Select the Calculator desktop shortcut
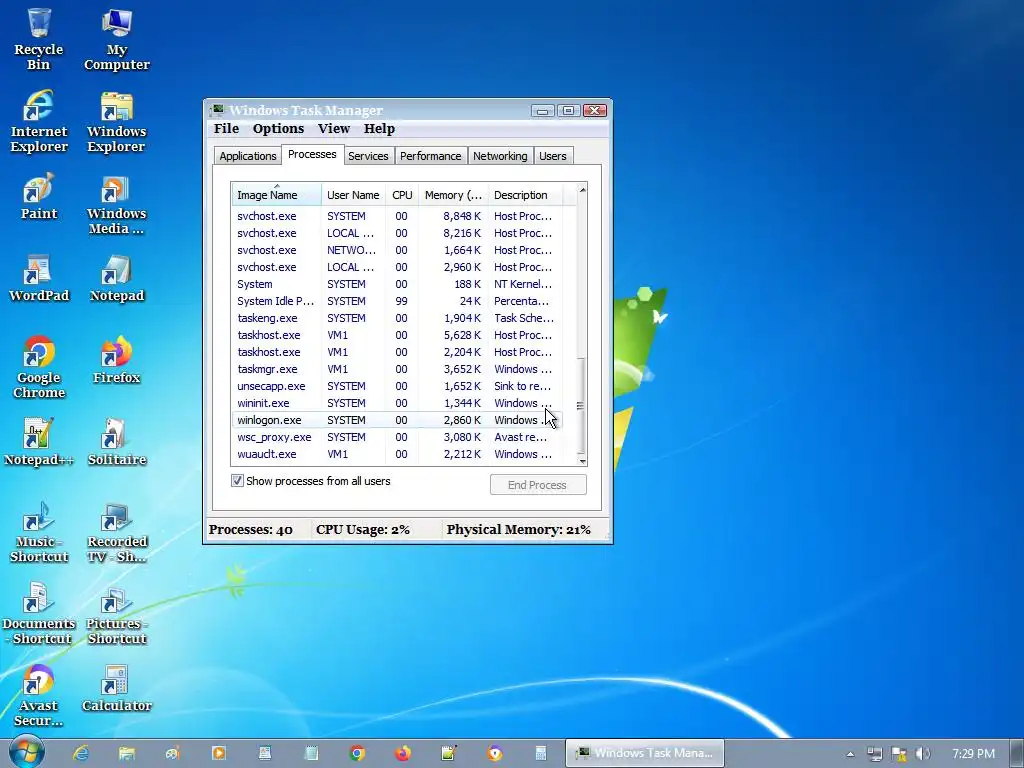Image resolution: width=1024 pixels, height=768 pixels. [x=117, y=688]
